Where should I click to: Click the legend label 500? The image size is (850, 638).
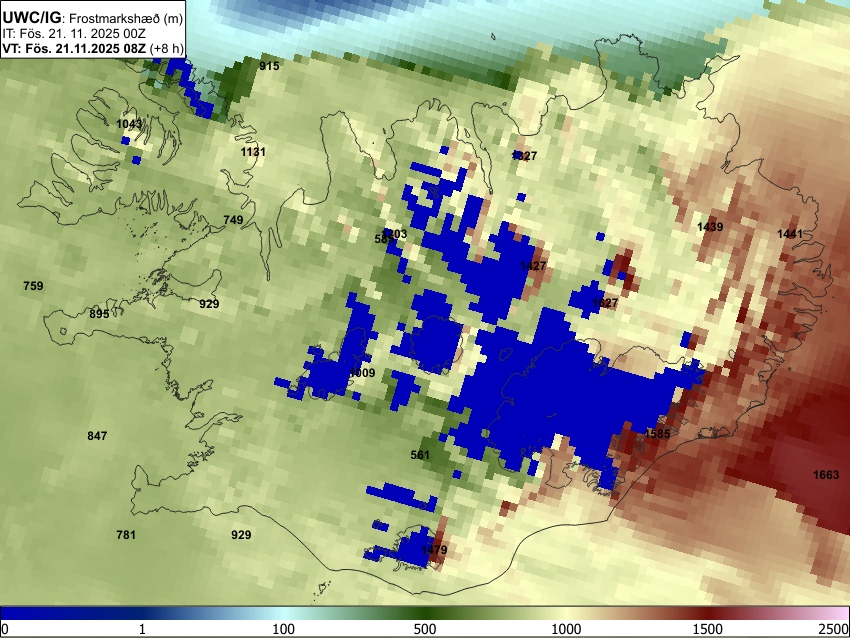pos(425,629)
